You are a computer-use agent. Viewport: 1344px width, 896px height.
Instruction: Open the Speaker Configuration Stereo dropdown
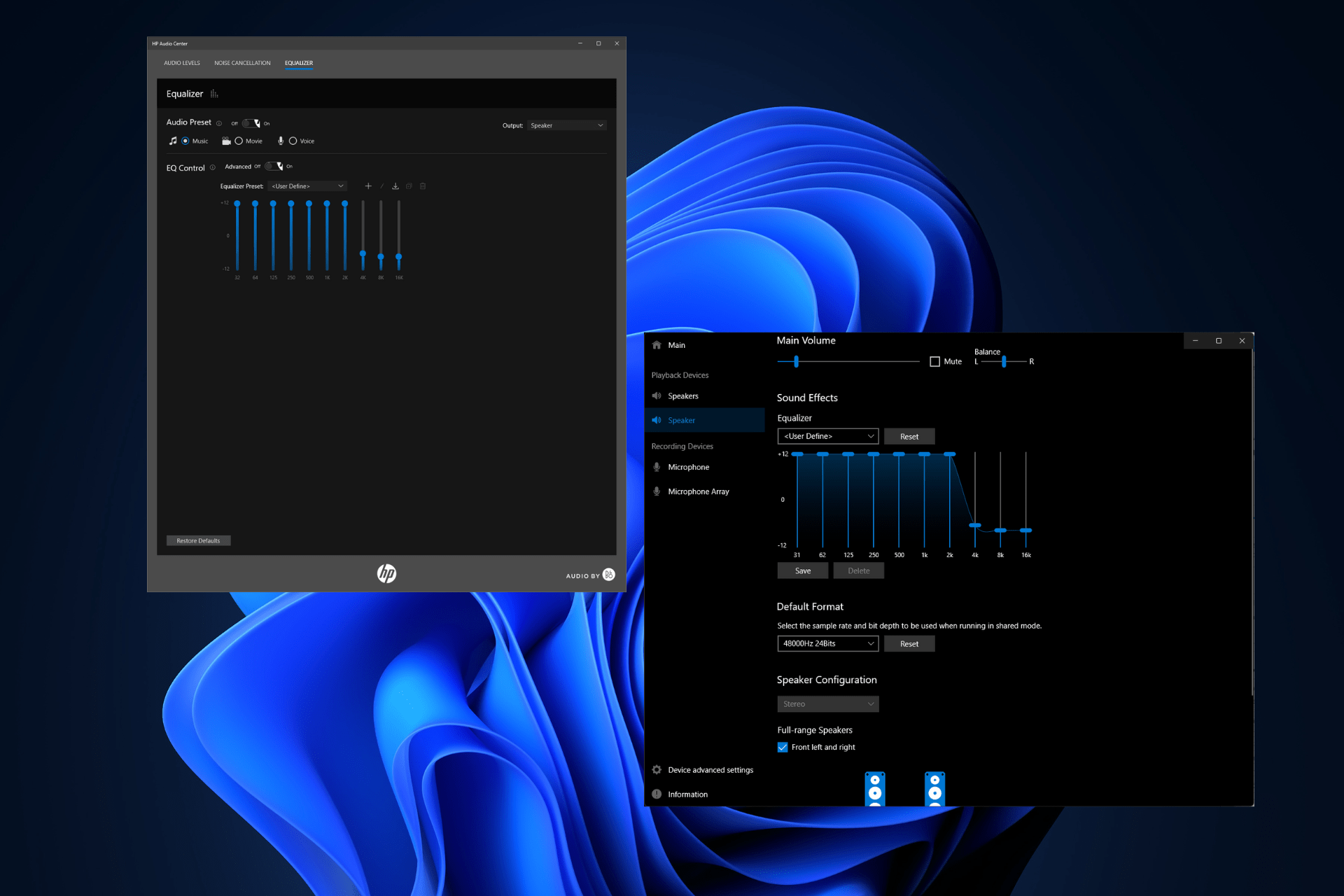(827, 703)
